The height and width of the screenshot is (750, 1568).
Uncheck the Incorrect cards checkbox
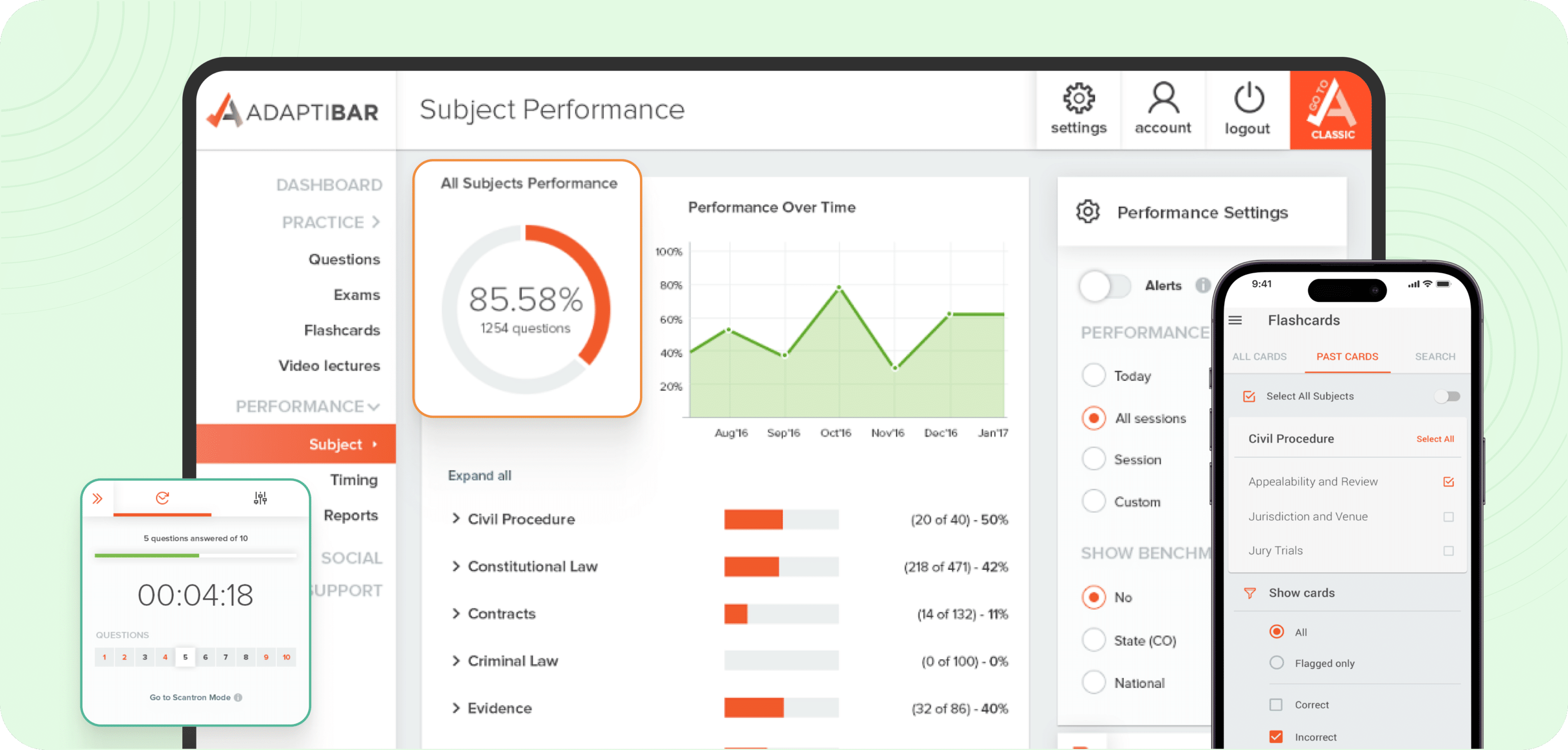pyautogui.click(x=1276, y=737)
